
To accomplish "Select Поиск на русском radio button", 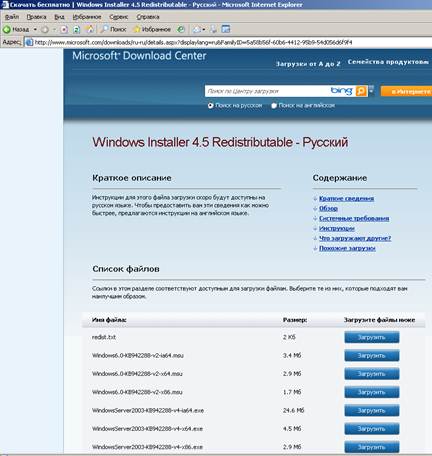I will (210, 106).
